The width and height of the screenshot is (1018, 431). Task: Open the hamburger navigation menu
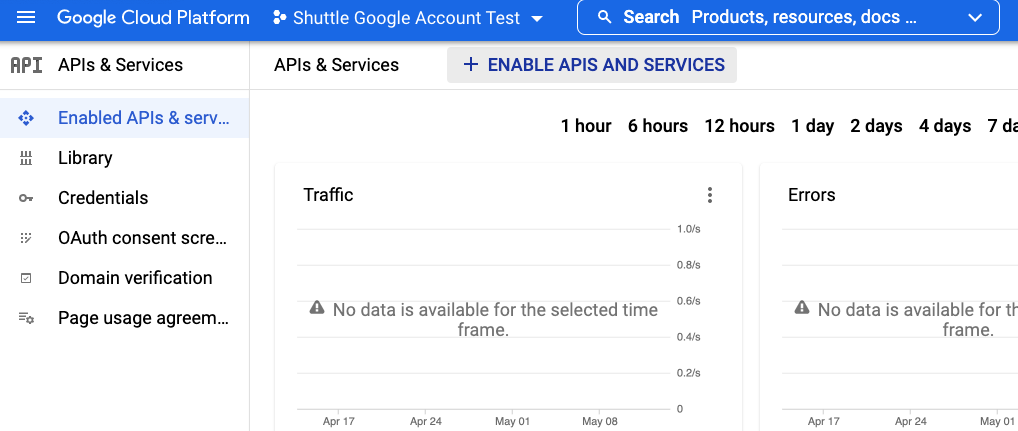(x=26, y=18)
